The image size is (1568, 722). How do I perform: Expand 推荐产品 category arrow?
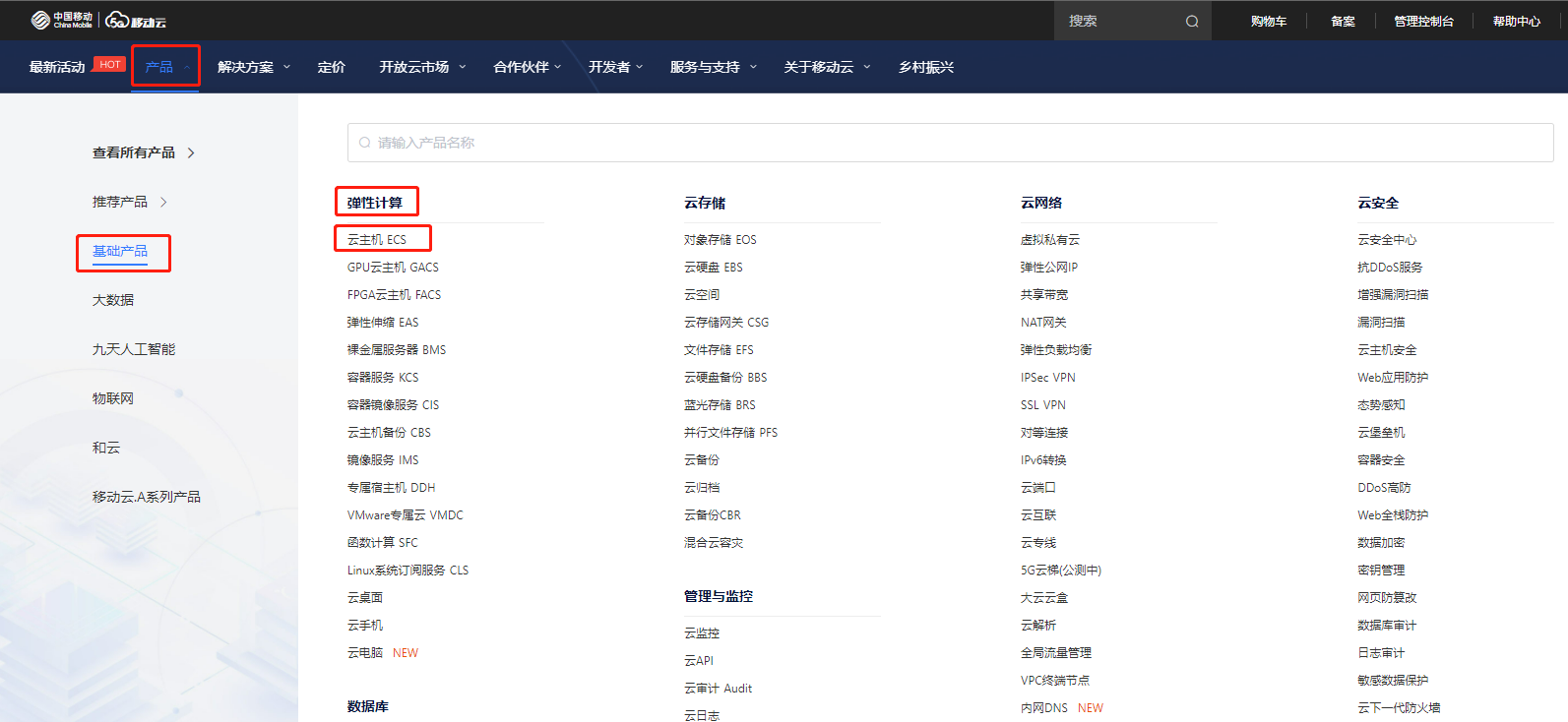point(163,202)
